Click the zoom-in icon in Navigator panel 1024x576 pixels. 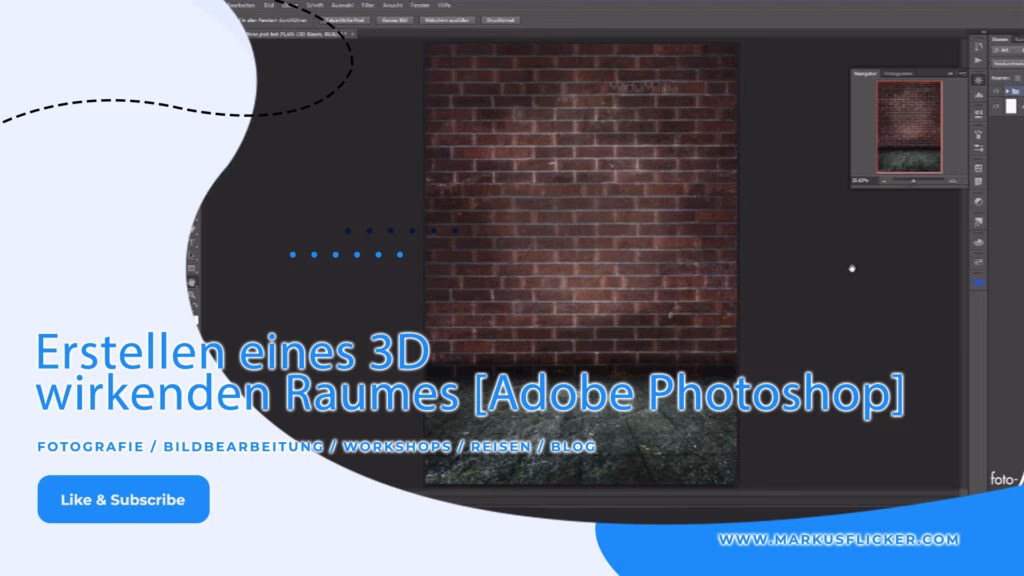[950, 180]
